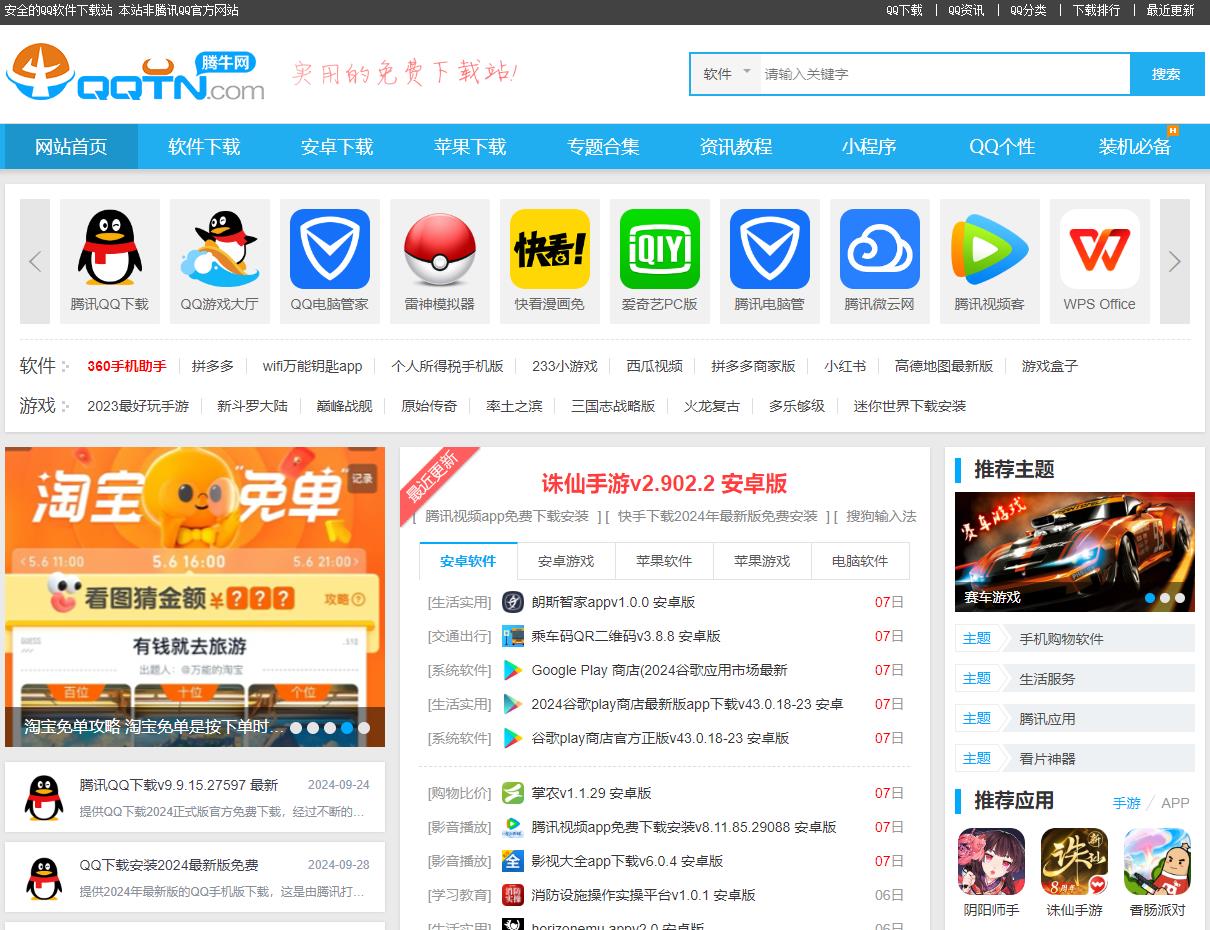Open the 雷神模拟器 pokeball icon
1210x930 pixels.
(440, 249)
